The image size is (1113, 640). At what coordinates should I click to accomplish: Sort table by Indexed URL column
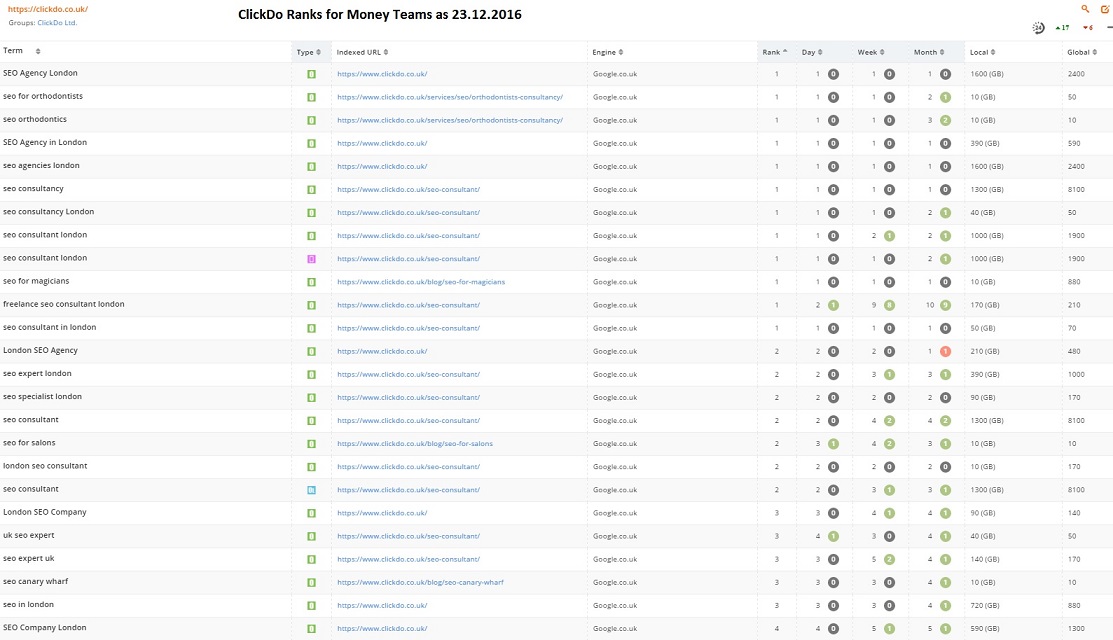click(362, 53)
